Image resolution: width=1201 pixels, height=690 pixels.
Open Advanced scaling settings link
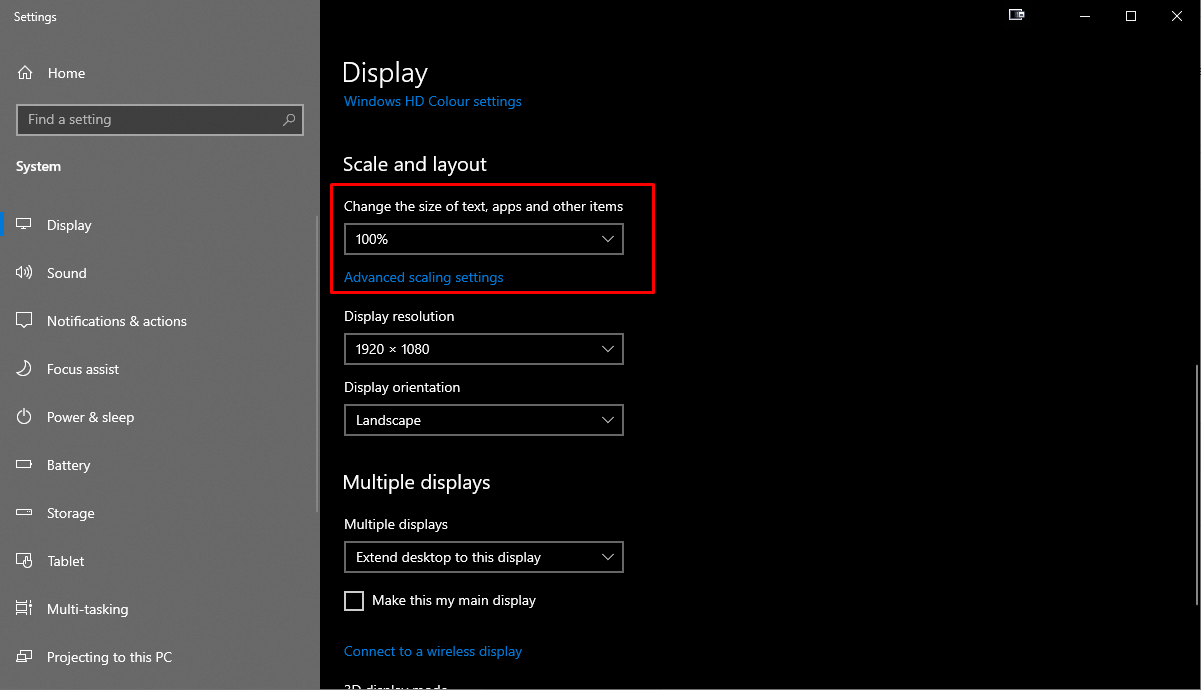tap(424, 277)
